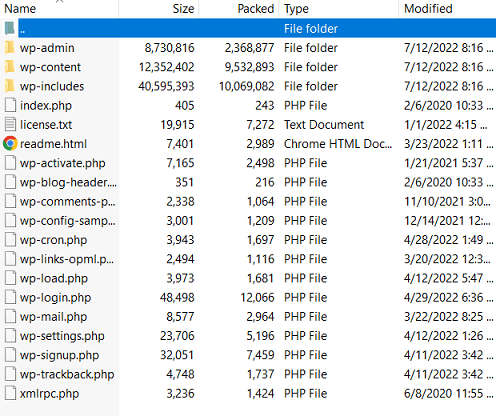
Task: Click the 'File folder' type of wp-admin
Action: pyautogui.click(x=311, y=48)
